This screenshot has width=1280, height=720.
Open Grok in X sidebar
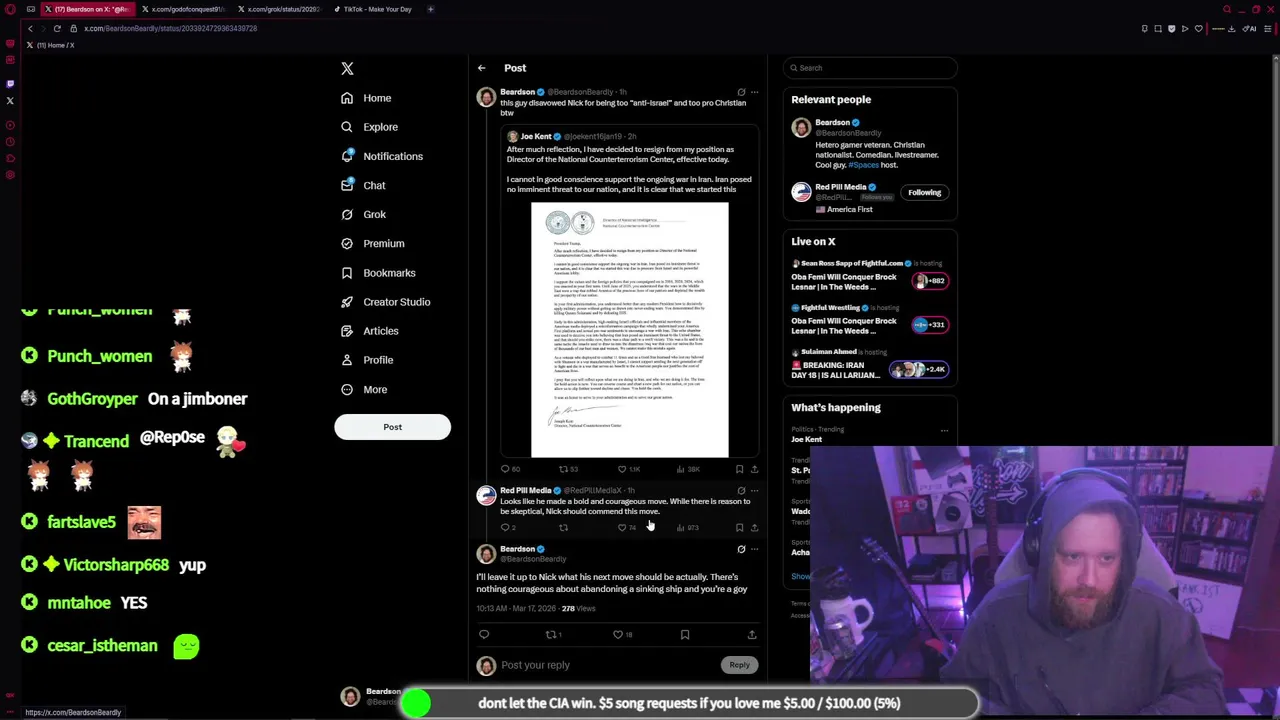tap(363, 214)
